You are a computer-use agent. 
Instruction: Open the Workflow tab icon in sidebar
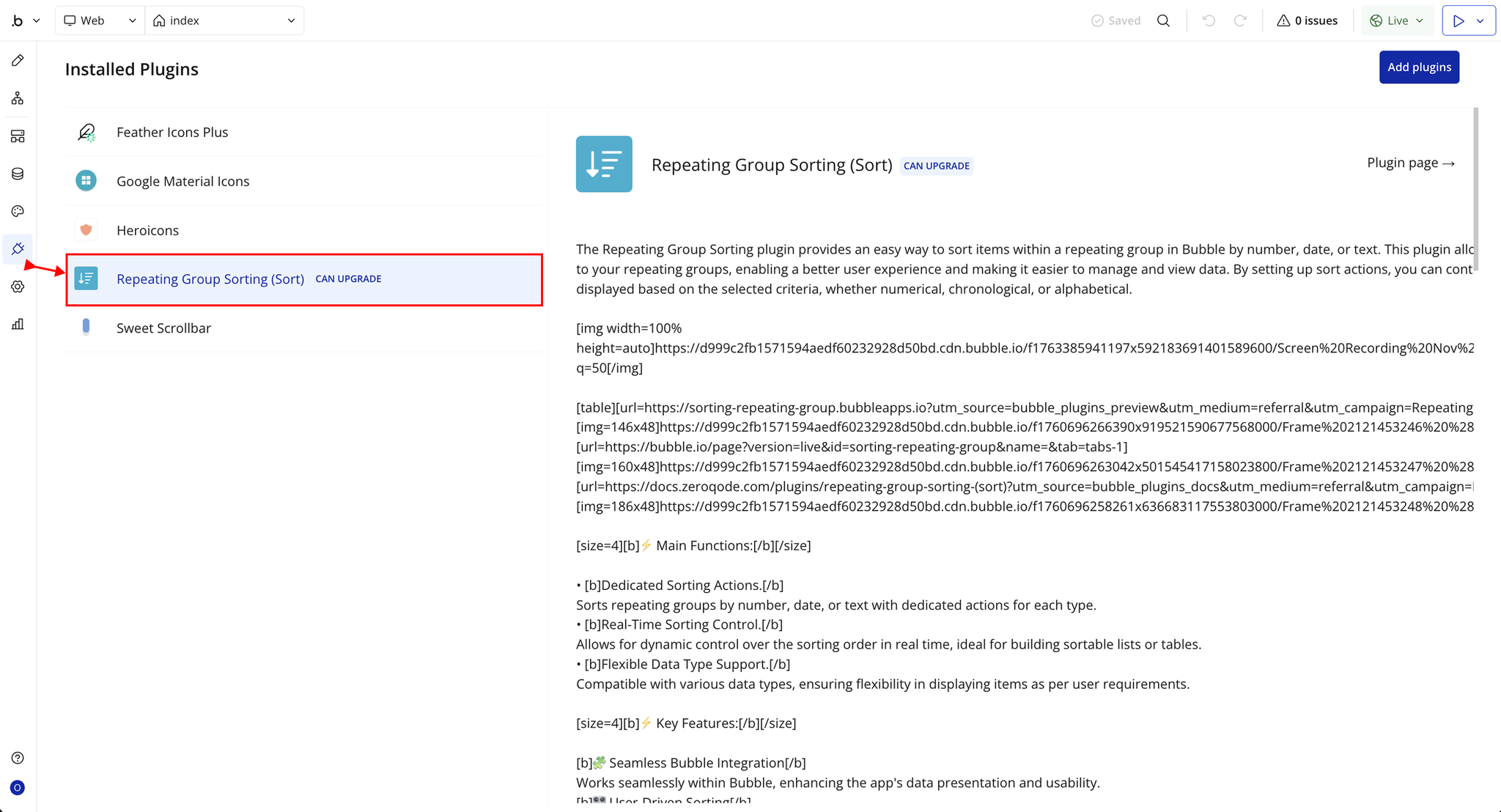pyautogui.click(x=18, y=98)
